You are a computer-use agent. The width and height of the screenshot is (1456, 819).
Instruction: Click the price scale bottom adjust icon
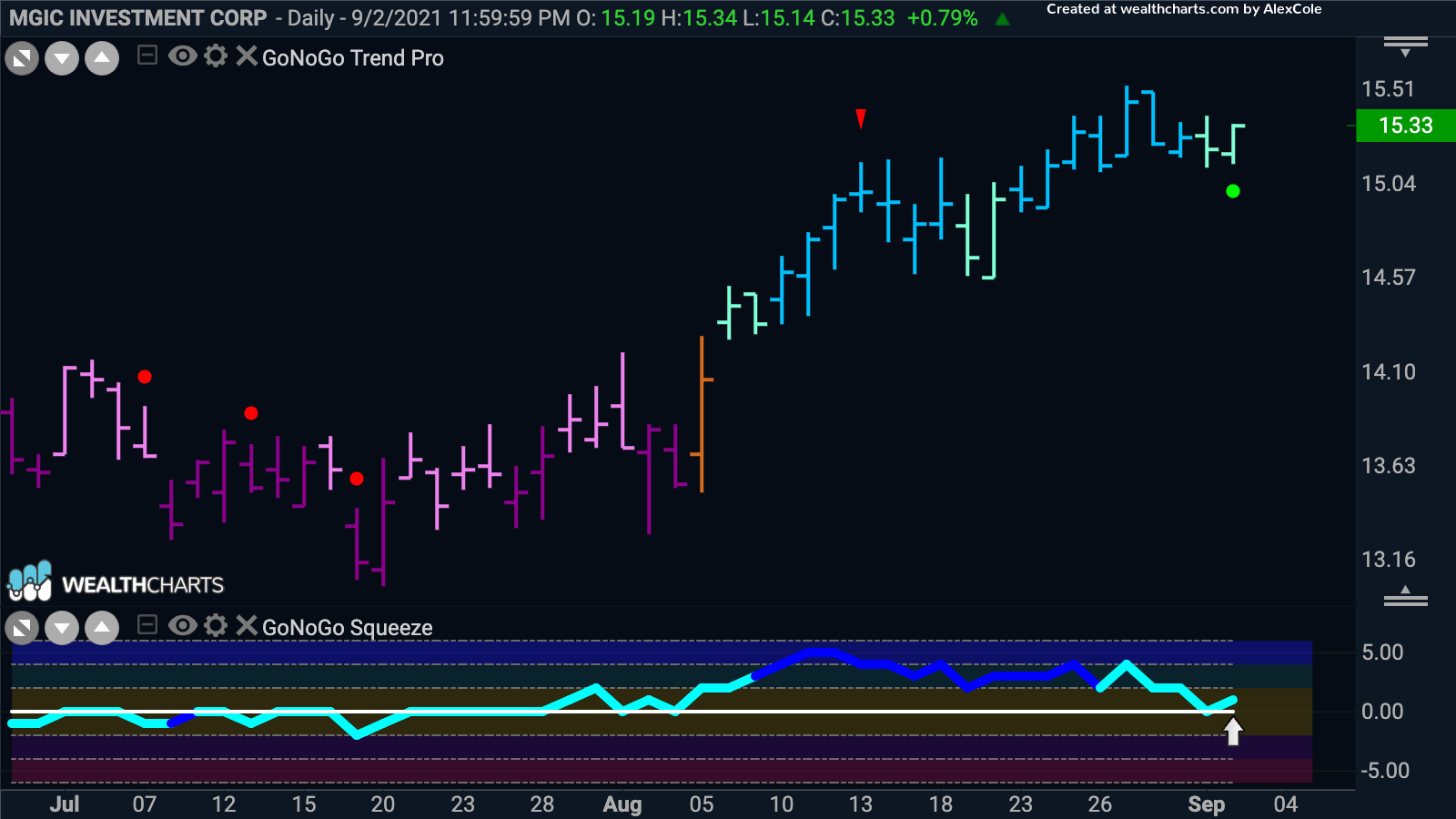1405,596
